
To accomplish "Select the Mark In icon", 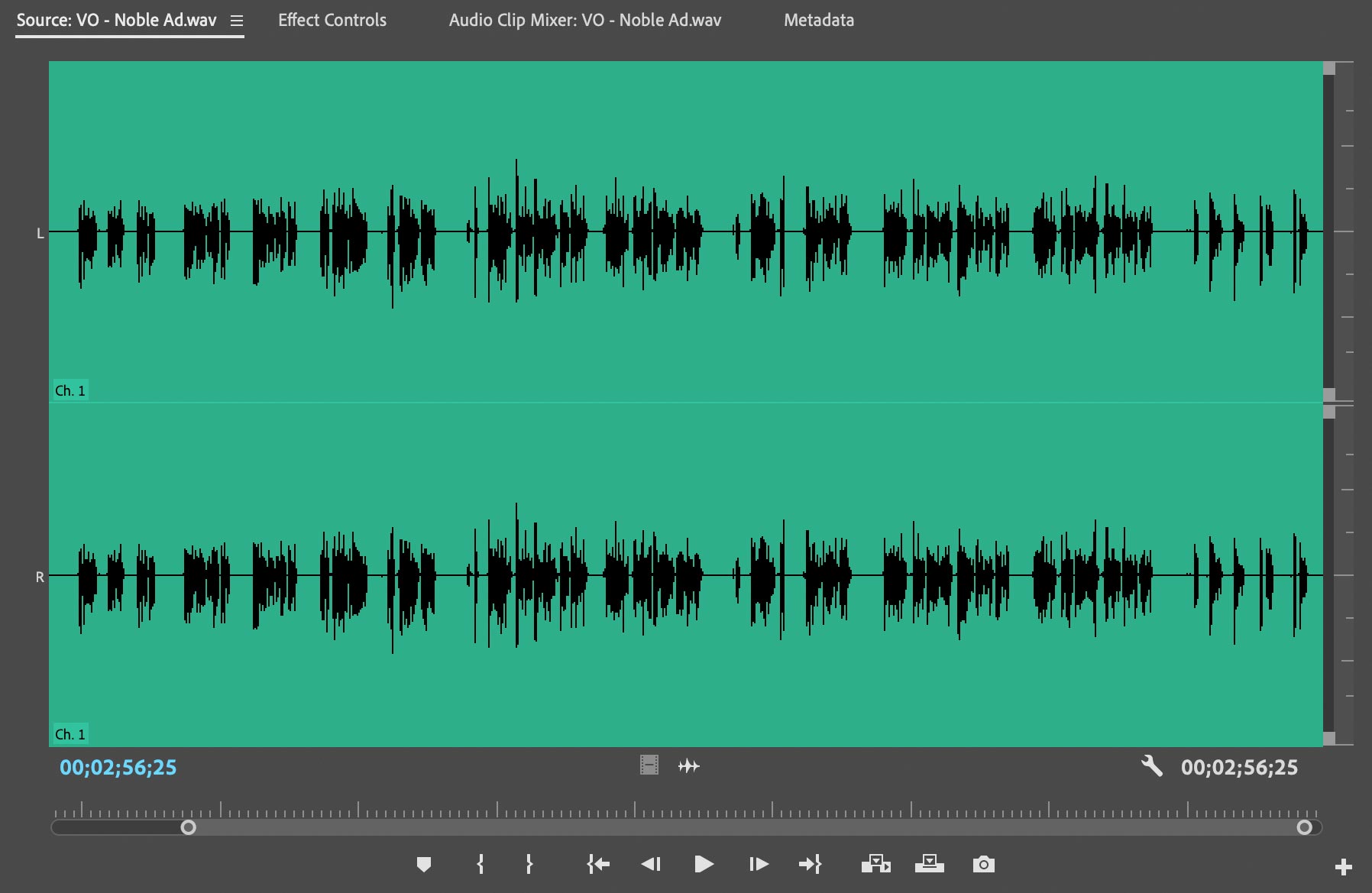I will coord(480,864).
